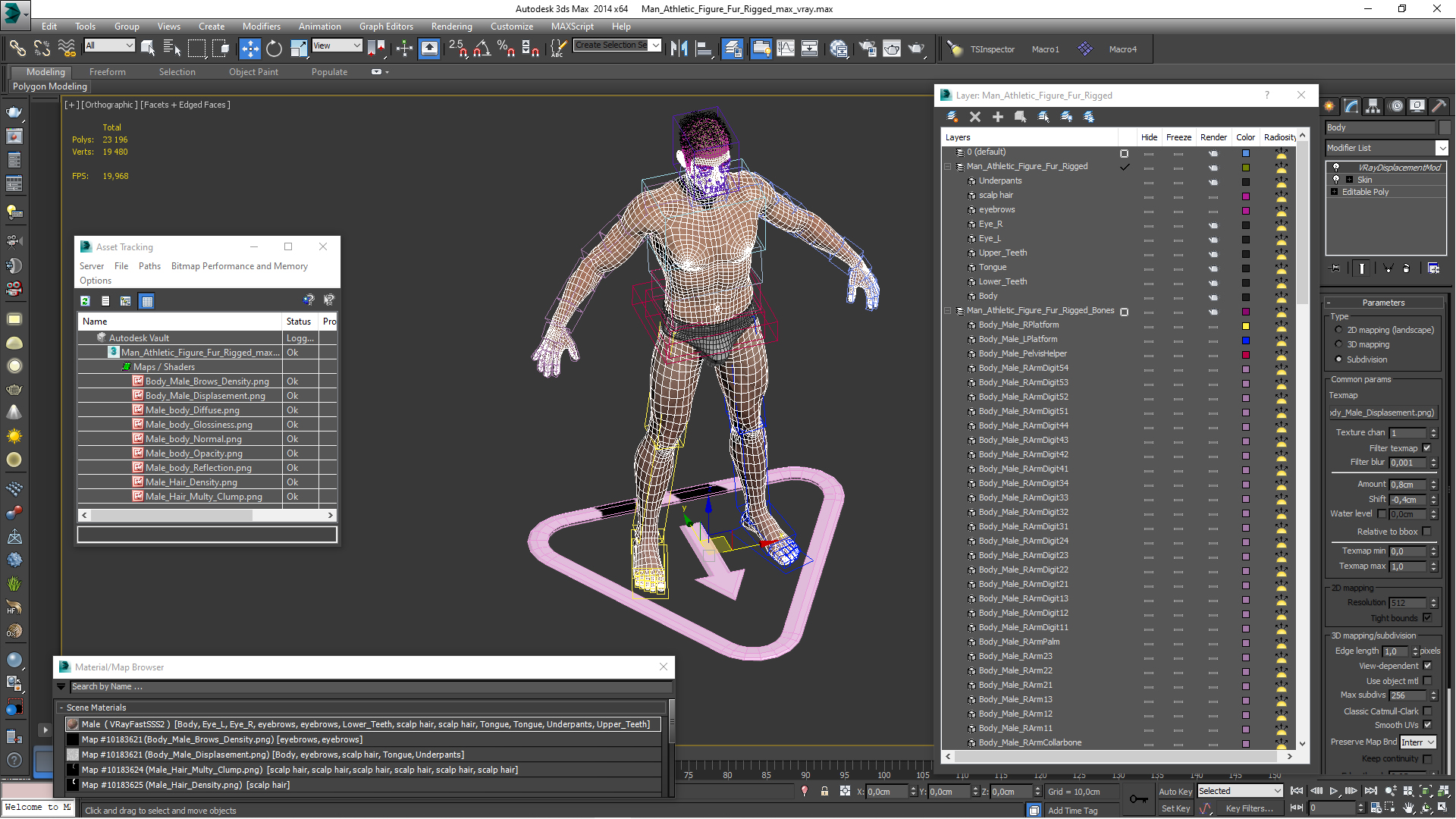Click the Set Key button
Screen dimensions: 1456x819
tap(1175, 808)
